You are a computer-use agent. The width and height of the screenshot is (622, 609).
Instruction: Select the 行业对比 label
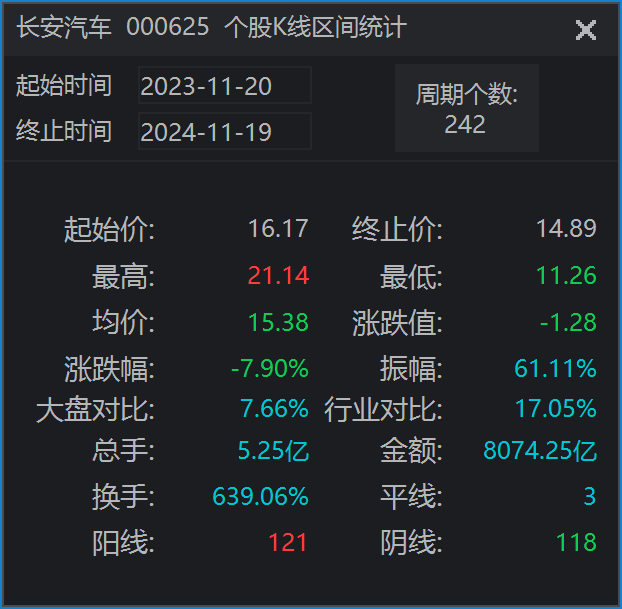383,409
